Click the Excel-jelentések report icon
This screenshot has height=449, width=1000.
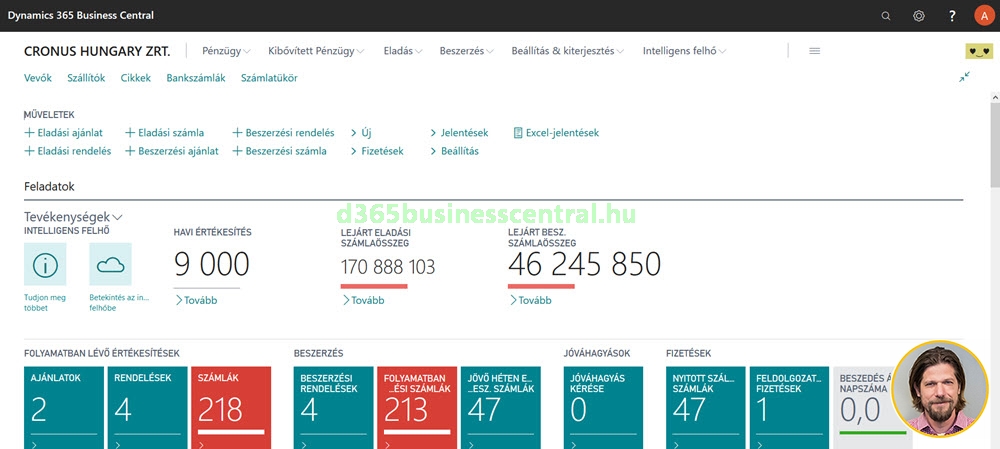tap(518, 132)
